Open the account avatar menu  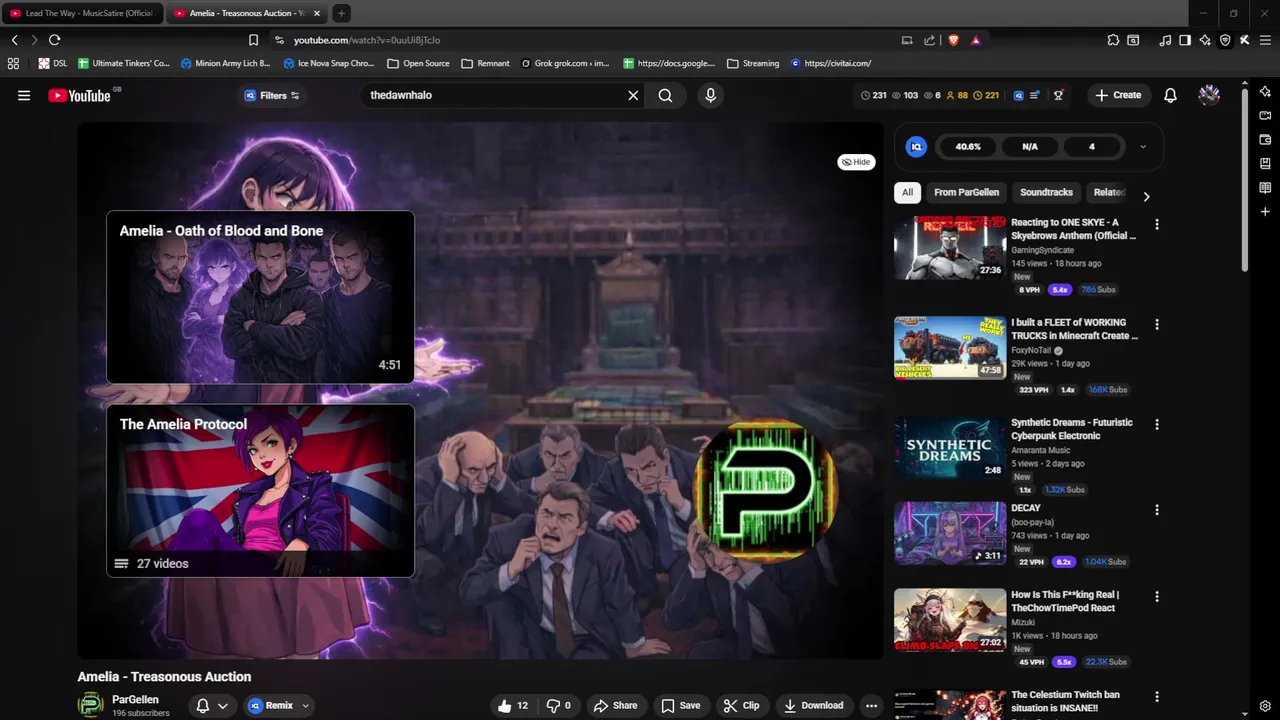(x=1209, y=95)
